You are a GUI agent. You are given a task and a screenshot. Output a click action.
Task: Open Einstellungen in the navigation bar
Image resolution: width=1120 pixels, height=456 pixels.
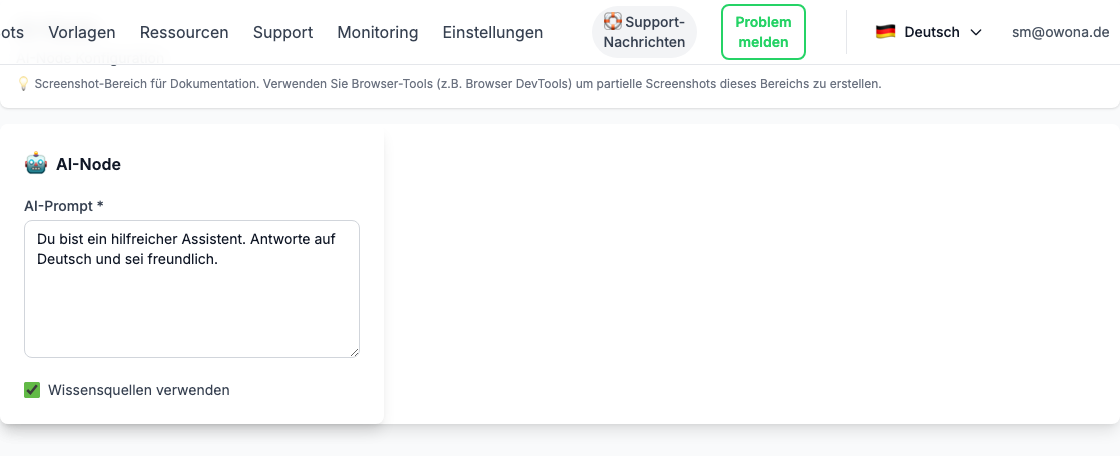point(493,32)
